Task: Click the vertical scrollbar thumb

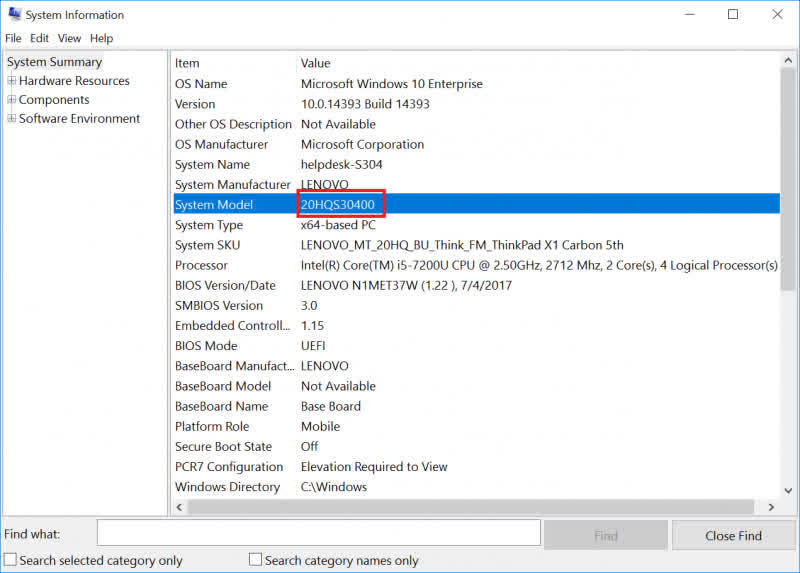Action: (788, 180)
